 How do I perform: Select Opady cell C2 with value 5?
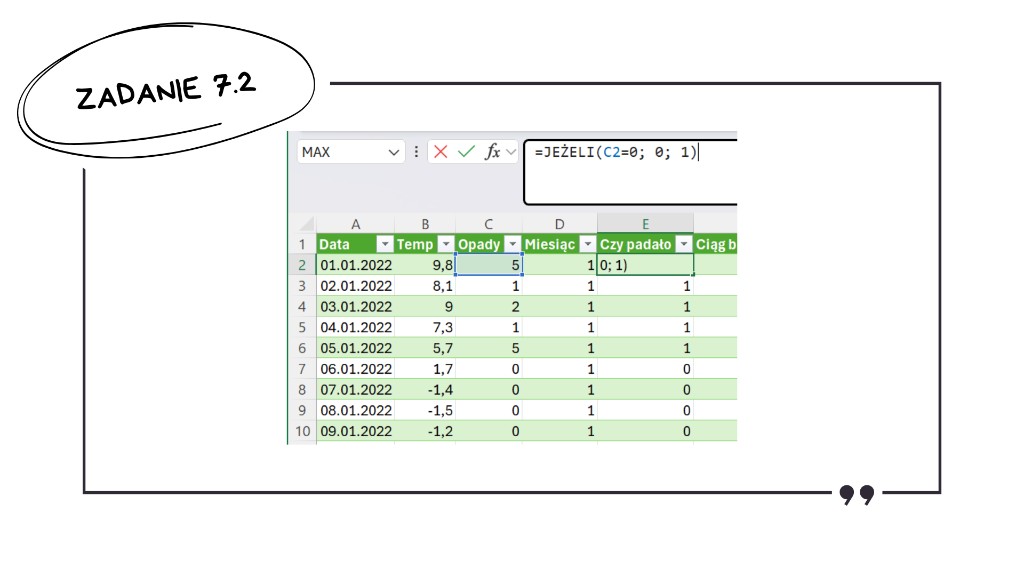[488, 265]
